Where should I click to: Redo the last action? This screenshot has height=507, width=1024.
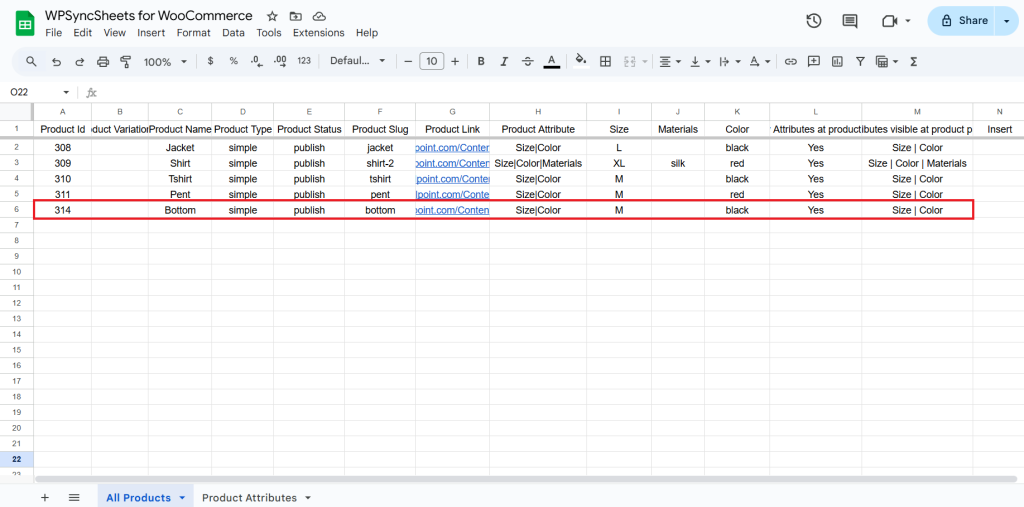click(80, 61)
